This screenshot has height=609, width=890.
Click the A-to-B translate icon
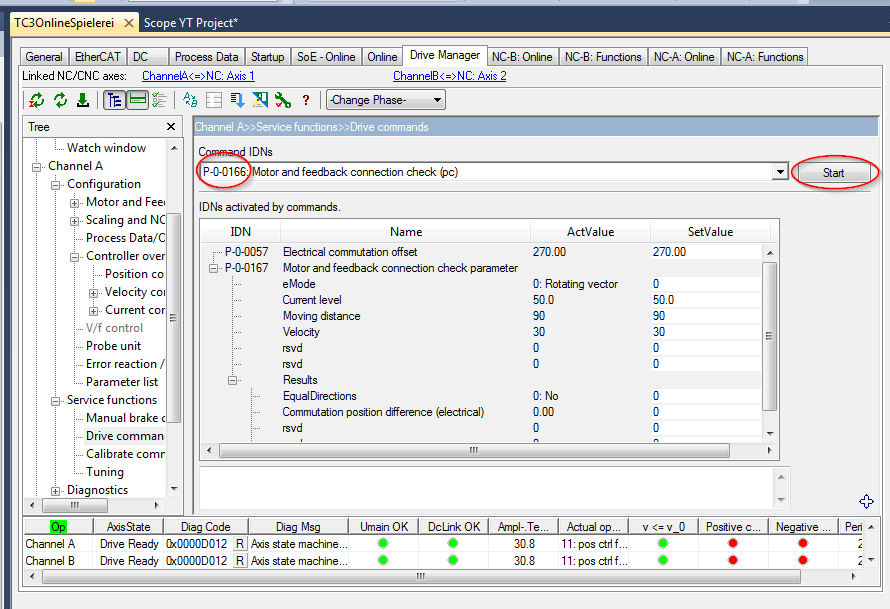click(x=190, y=100)
